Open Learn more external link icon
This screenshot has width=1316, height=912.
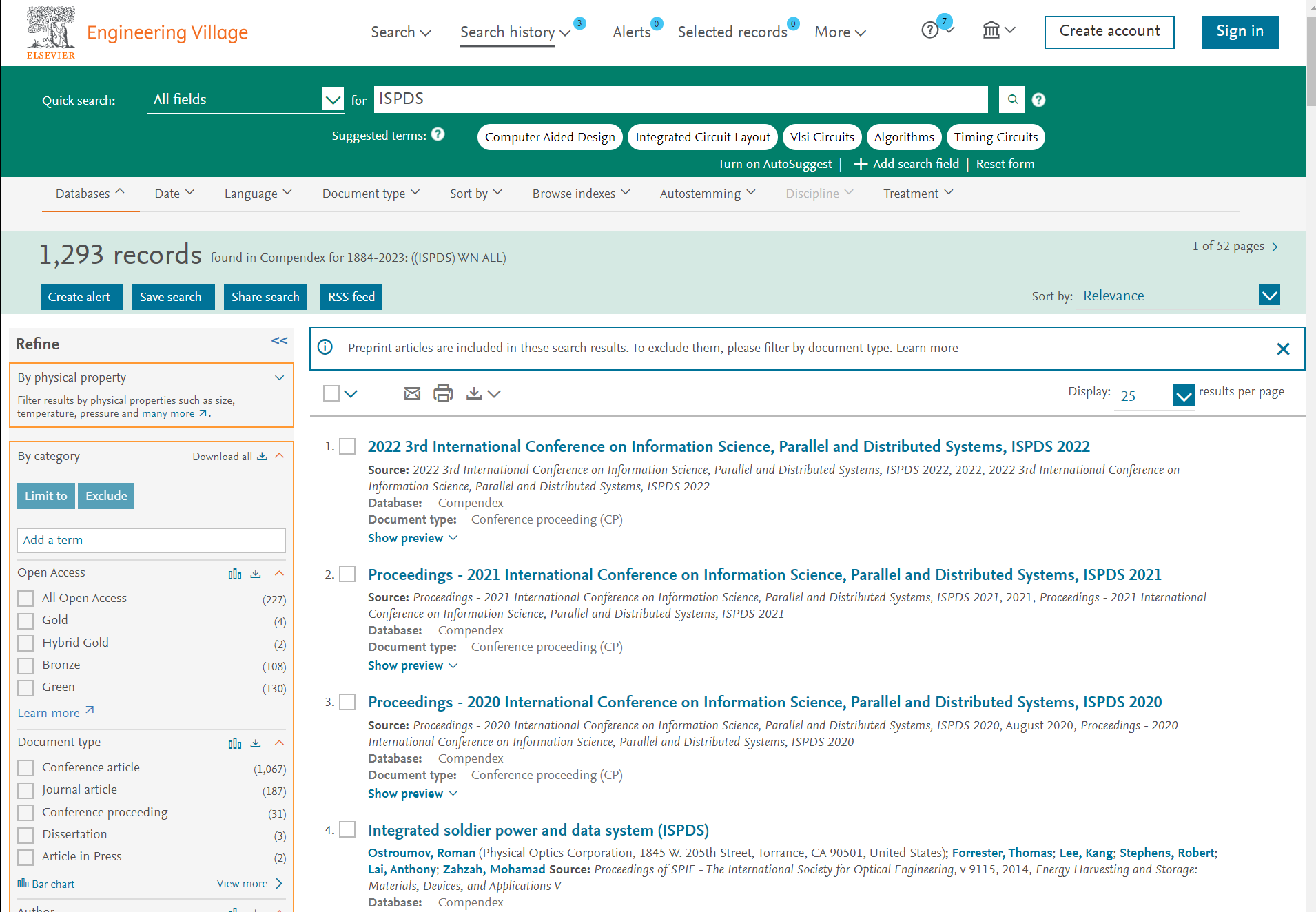(x=90, y=710)
